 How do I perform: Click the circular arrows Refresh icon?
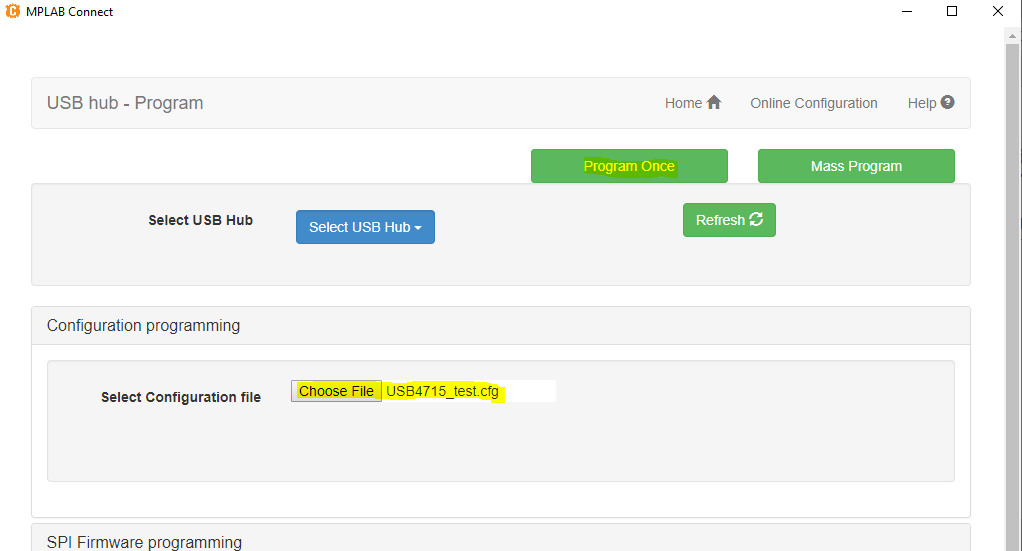(756, 219)
